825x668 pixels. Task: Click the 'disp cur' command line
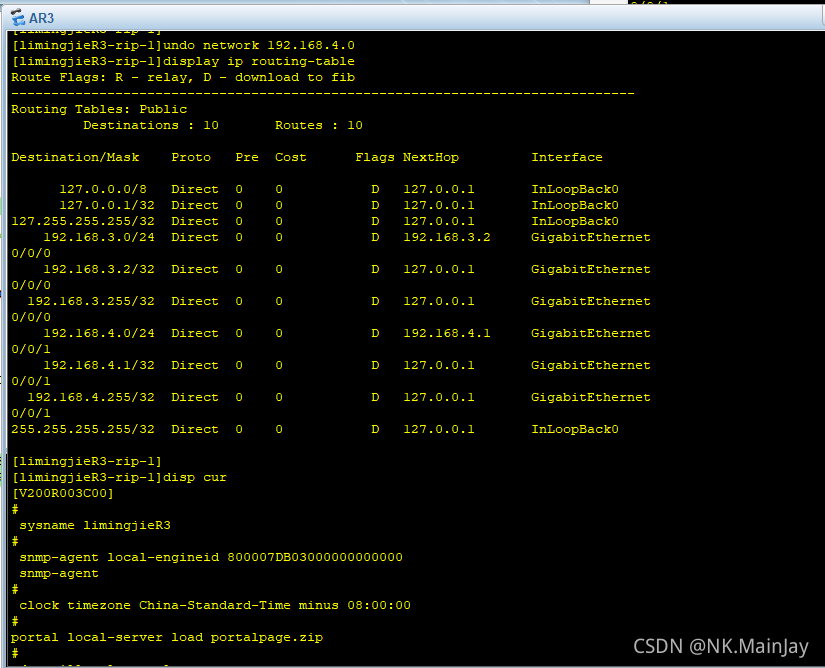tap(119, 478)
